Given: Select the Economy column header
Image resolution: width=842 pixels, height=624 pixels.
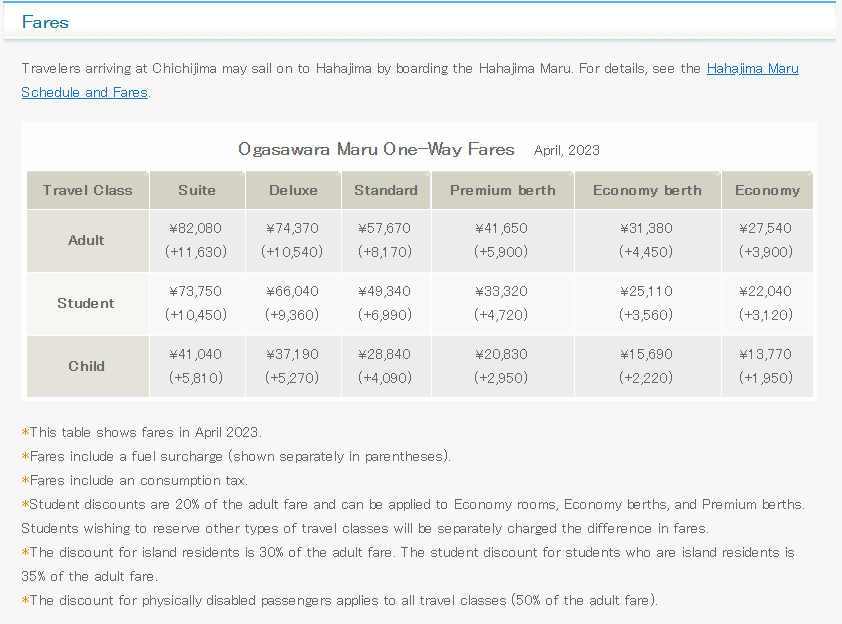Looking at the screenshot, I should click(767, 190).
